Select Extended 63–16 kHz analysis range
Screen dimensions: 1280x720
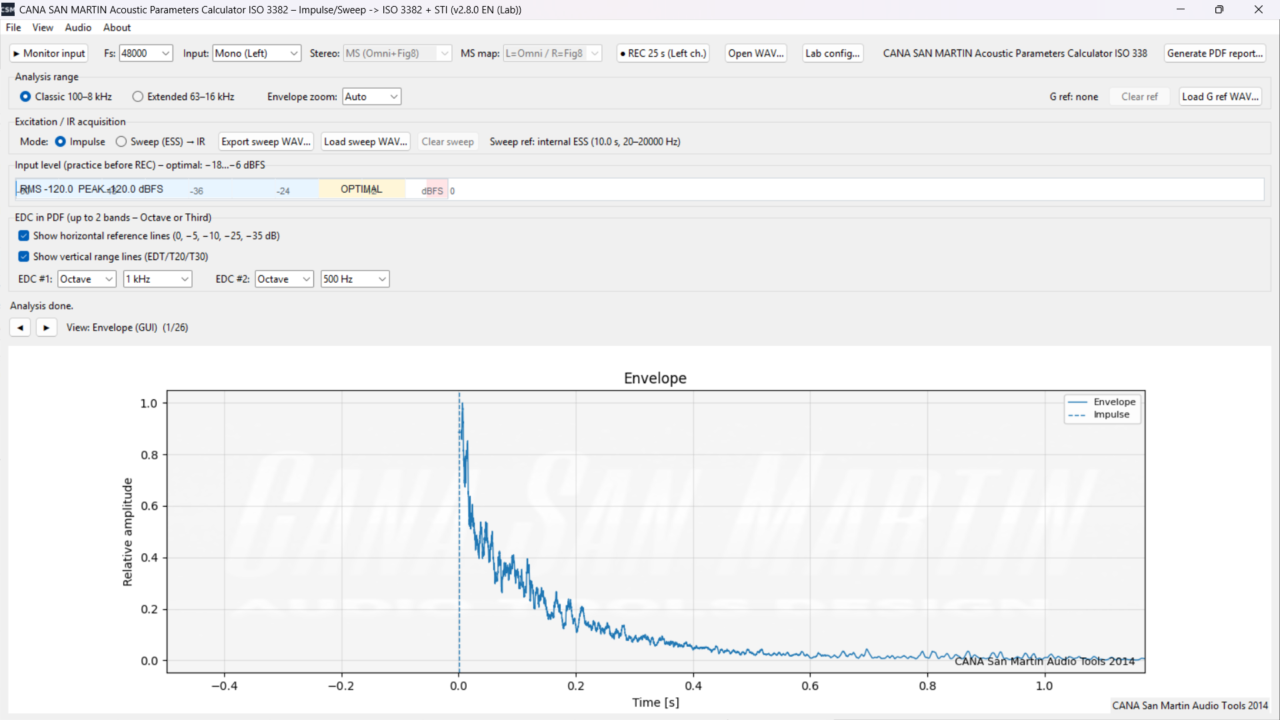click(x=138, y=97)
